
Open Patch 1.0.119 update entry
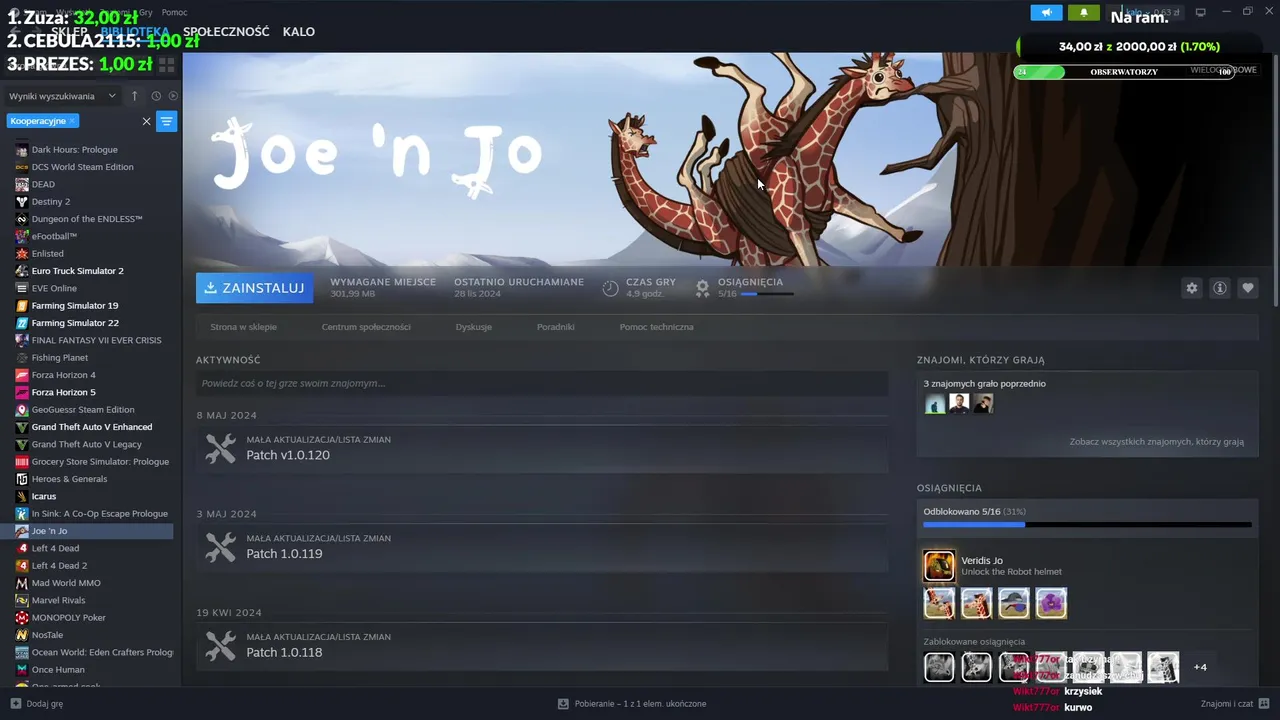[542, 547]
